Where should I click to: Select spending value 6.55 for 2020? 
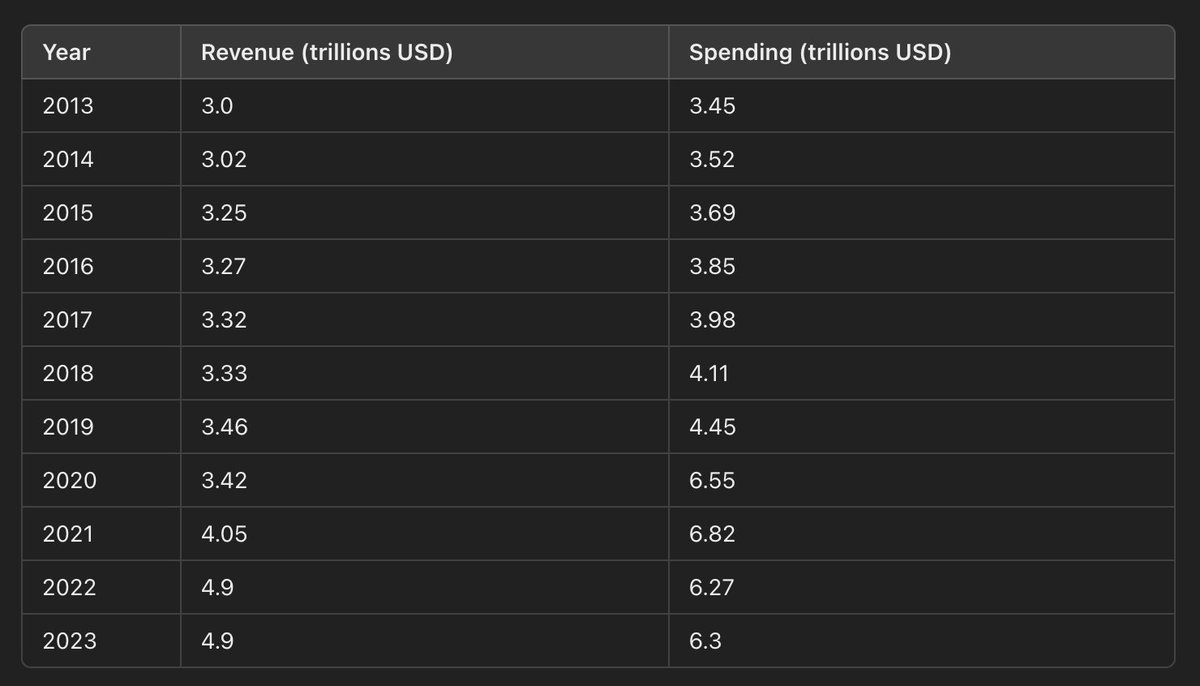(712, 480)
